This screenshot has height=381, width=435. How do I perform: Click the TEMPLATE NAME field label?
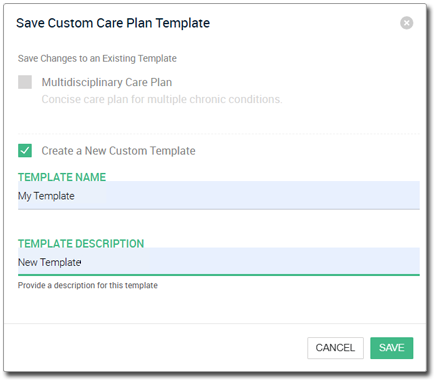[x=62, y=177]
